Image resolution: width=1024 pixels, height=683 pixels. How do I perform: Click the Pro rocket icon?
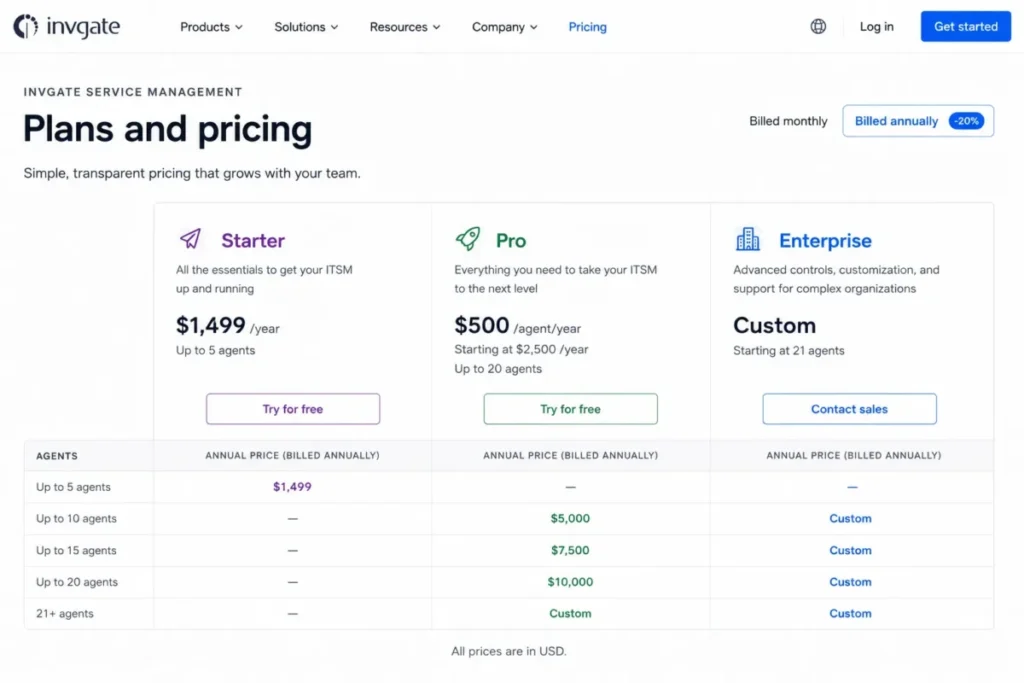(x=468, y=239)
